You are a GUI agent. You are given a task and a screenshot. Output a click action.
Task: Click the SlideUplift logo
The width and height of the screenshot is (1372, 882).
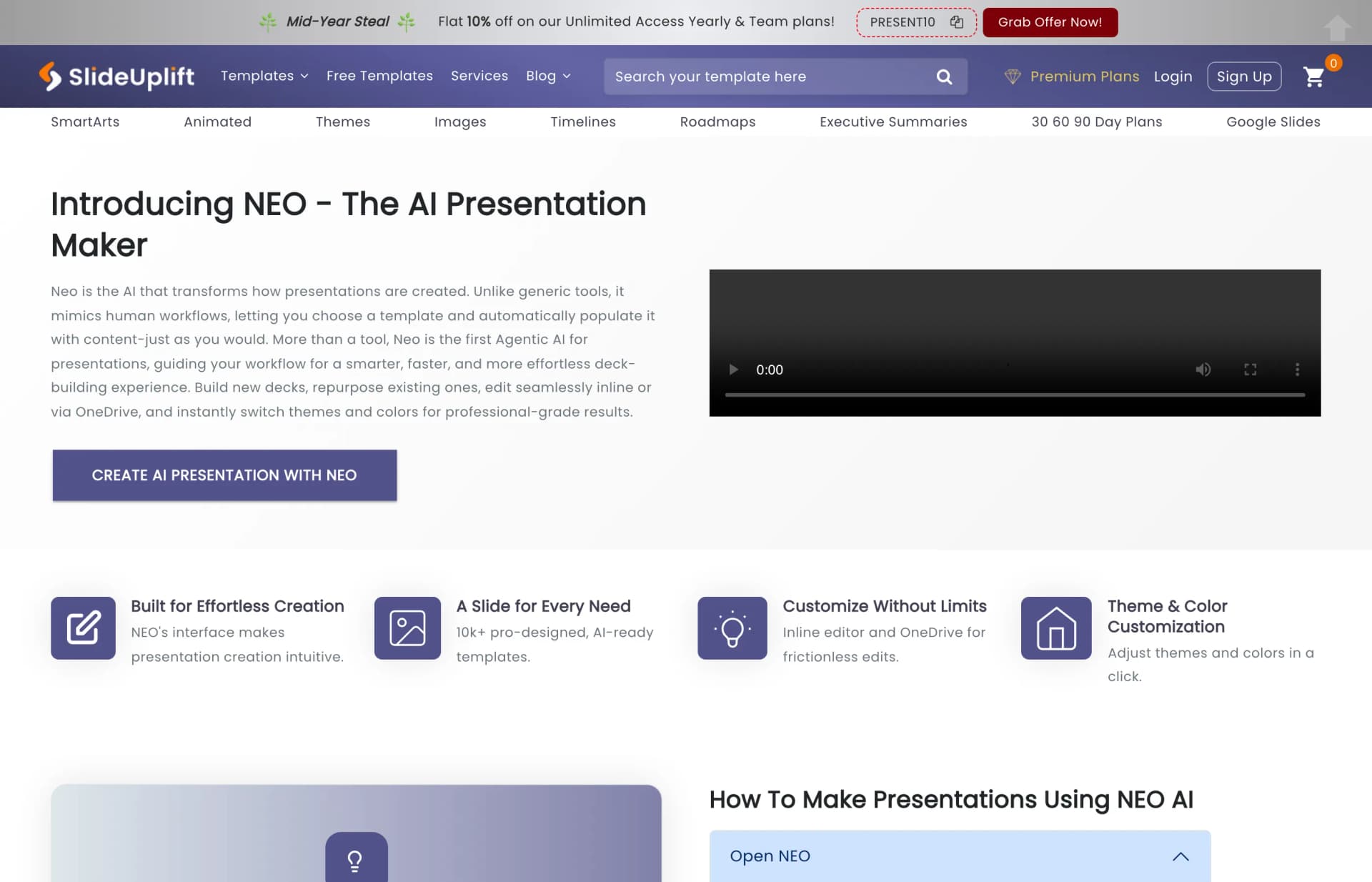point(116,76)
